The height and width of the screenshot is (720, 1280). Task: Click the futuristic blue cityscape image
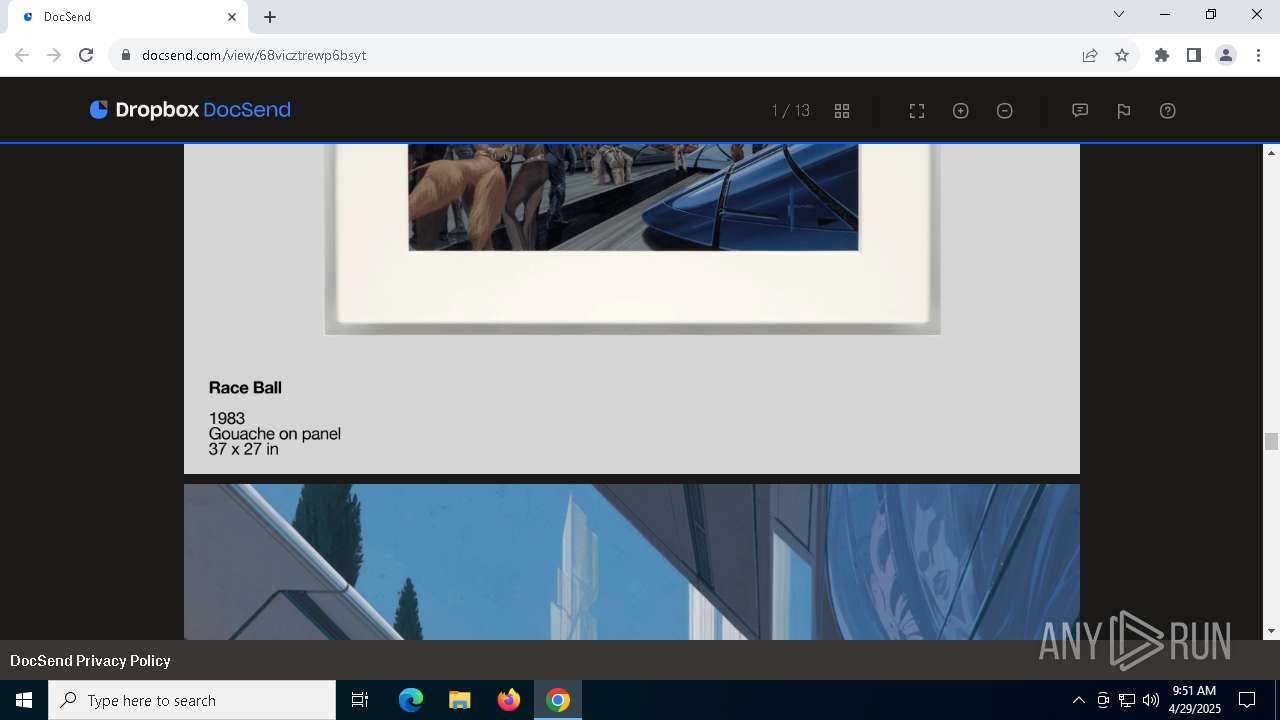[632, 562]
